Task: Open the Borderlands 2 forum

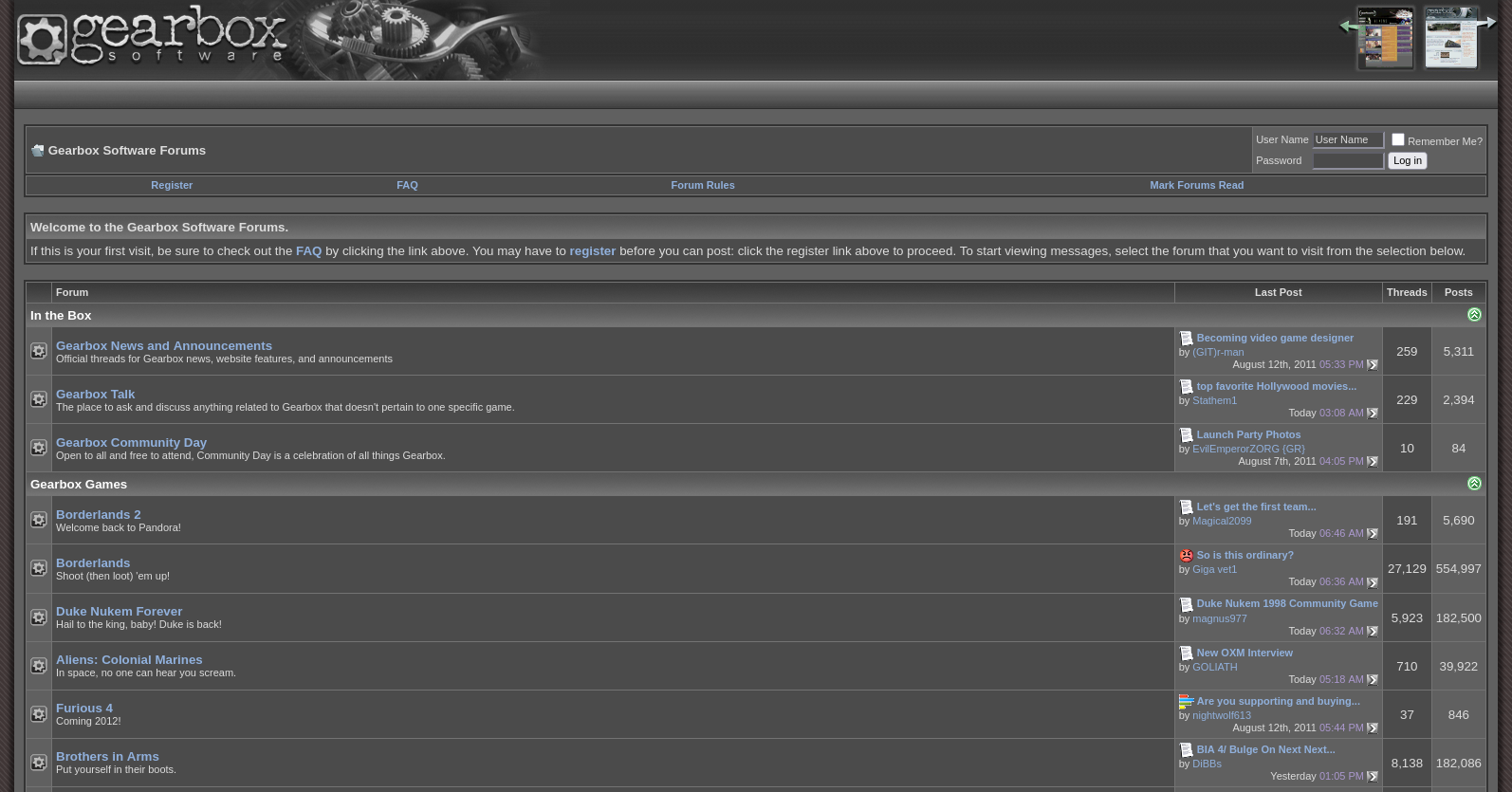Action: (x=98, y=514)
